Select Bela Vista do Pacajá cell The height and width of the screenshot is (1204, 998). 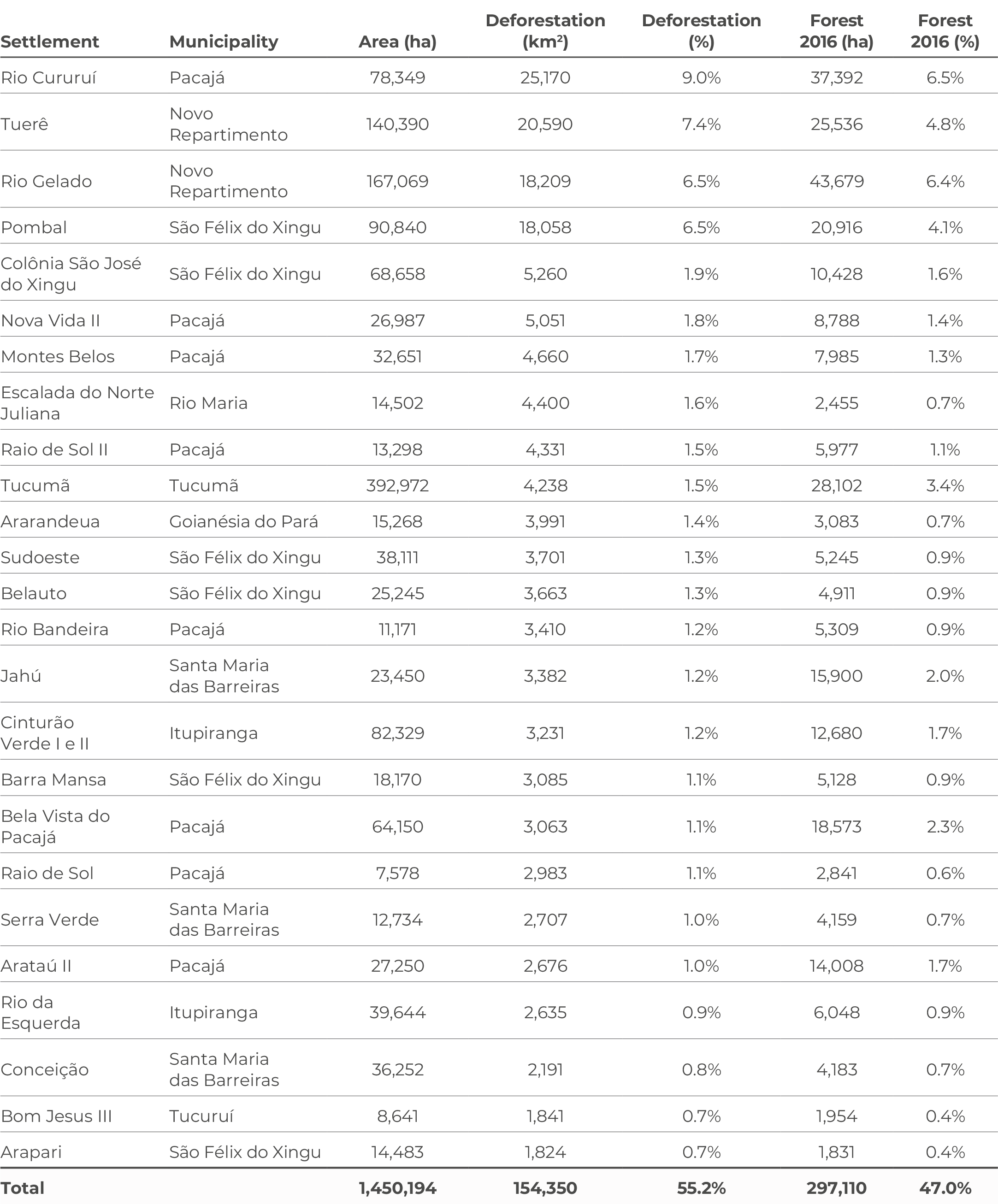click(55, 827)
